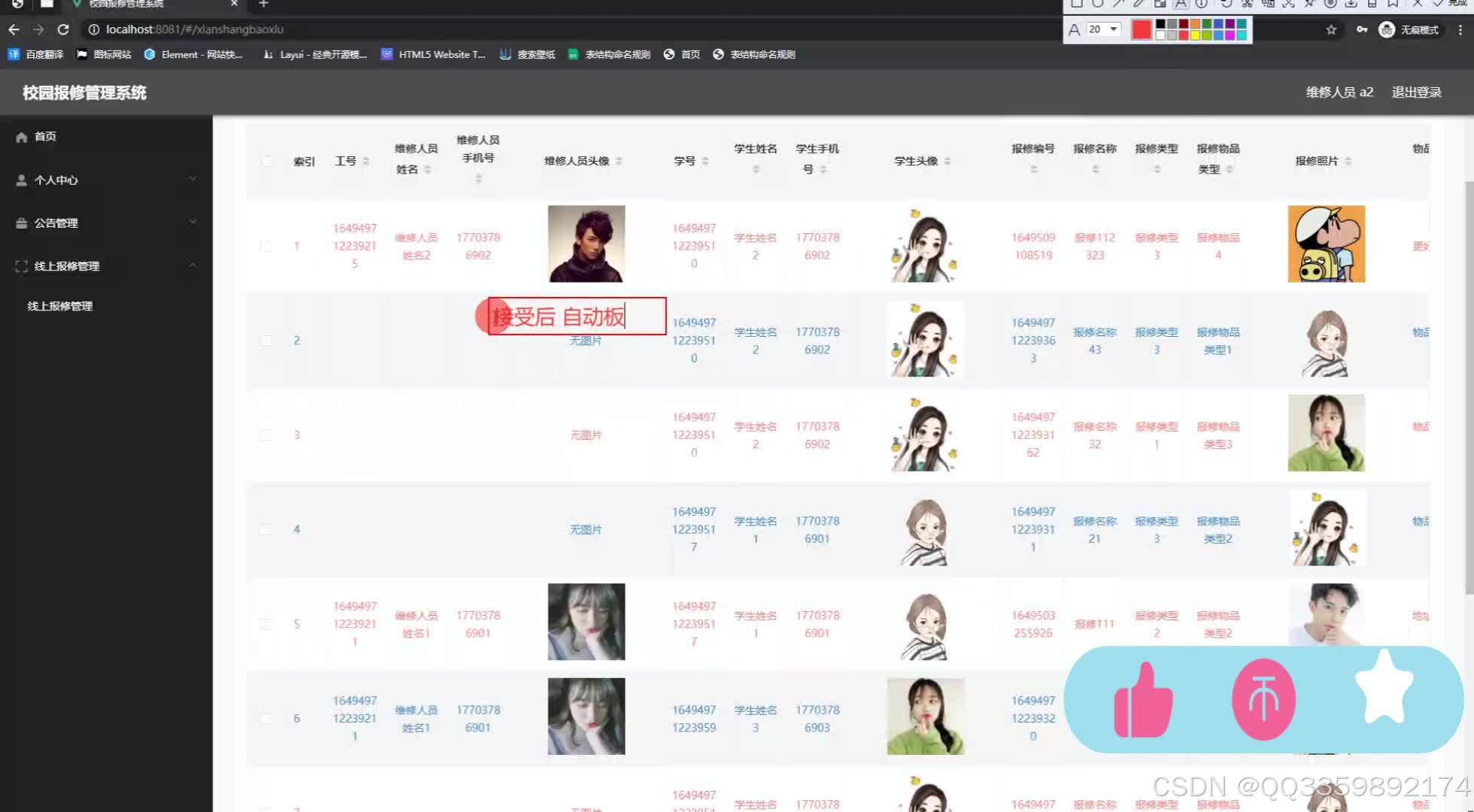Click the 退出登录 logout link
The image size is (1474, 812).
pyautogui.click(x=1415, y=92)
